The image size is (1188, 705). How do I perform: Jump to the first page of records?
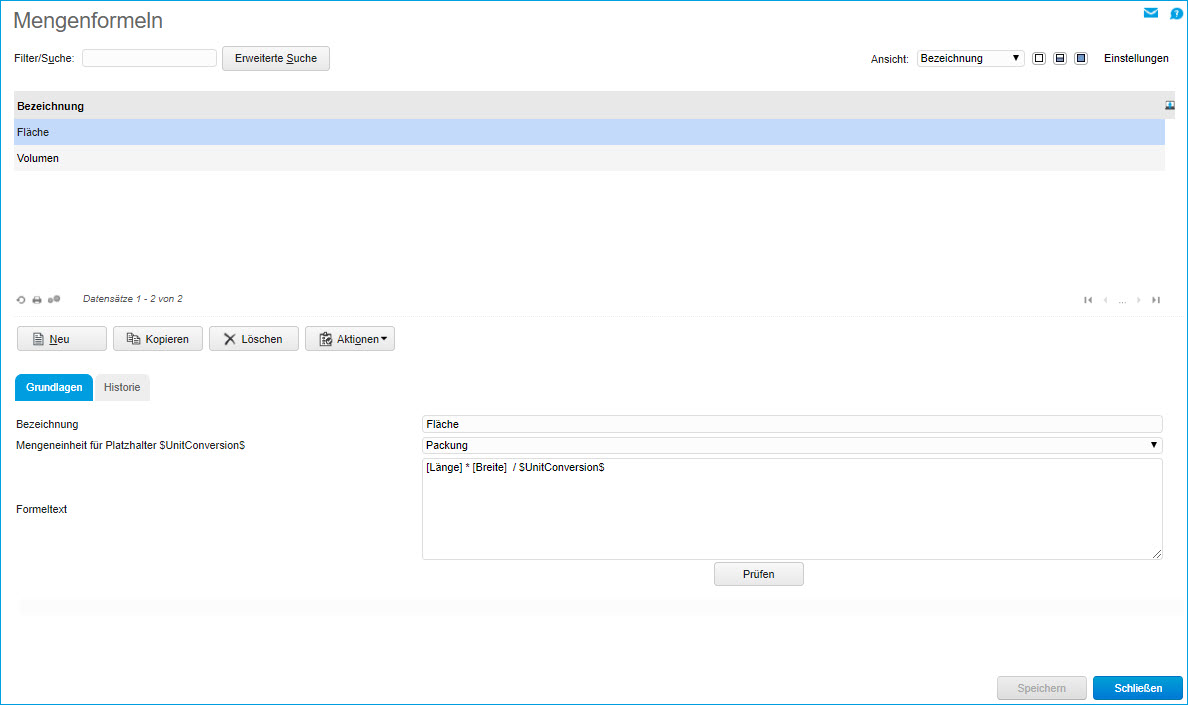pos(1088,300)
